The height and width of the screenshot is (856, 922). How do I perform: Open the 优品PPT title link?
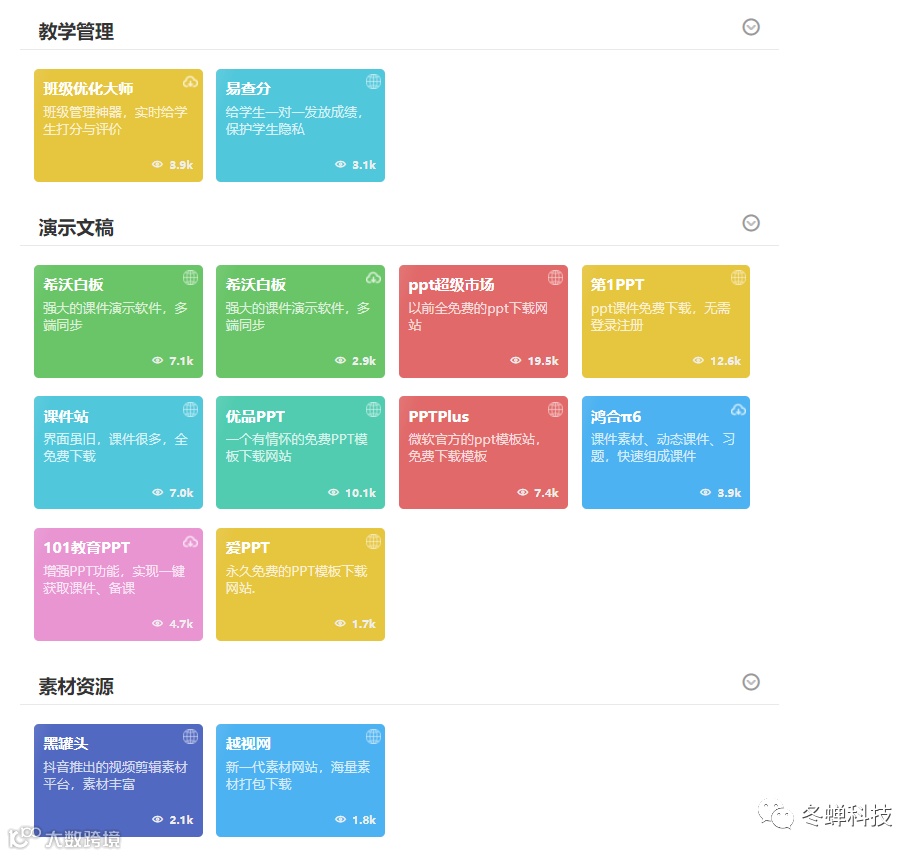[x=255, y=417]
